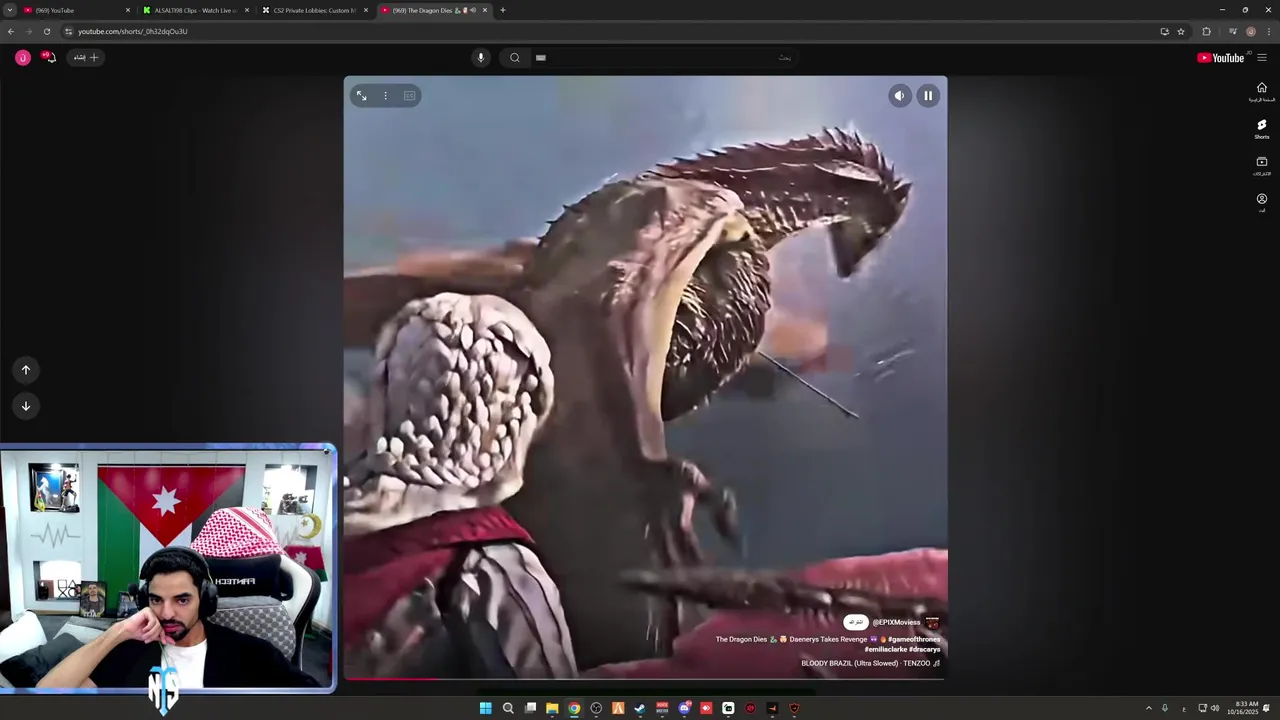Viewport: 1280px width, 720px height.
Task: Bookmark this page with star icon
Action: coord(1181,31)
